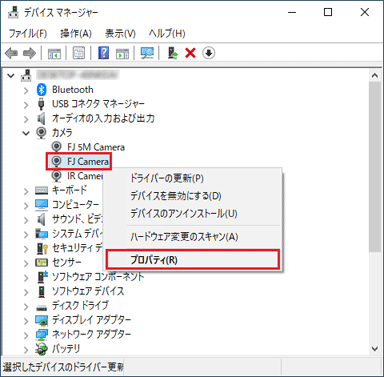Click the センサー category icon

tap(41, 262)
